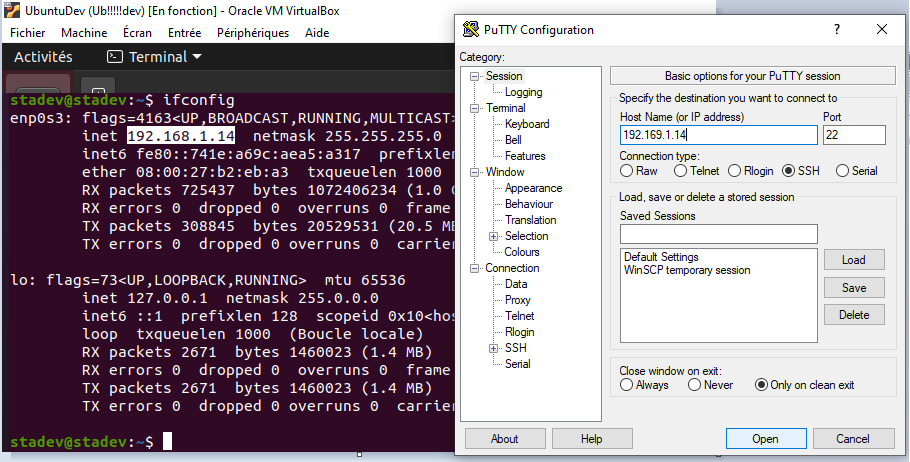Open the Périphériques menu

(x=253, y=32)
